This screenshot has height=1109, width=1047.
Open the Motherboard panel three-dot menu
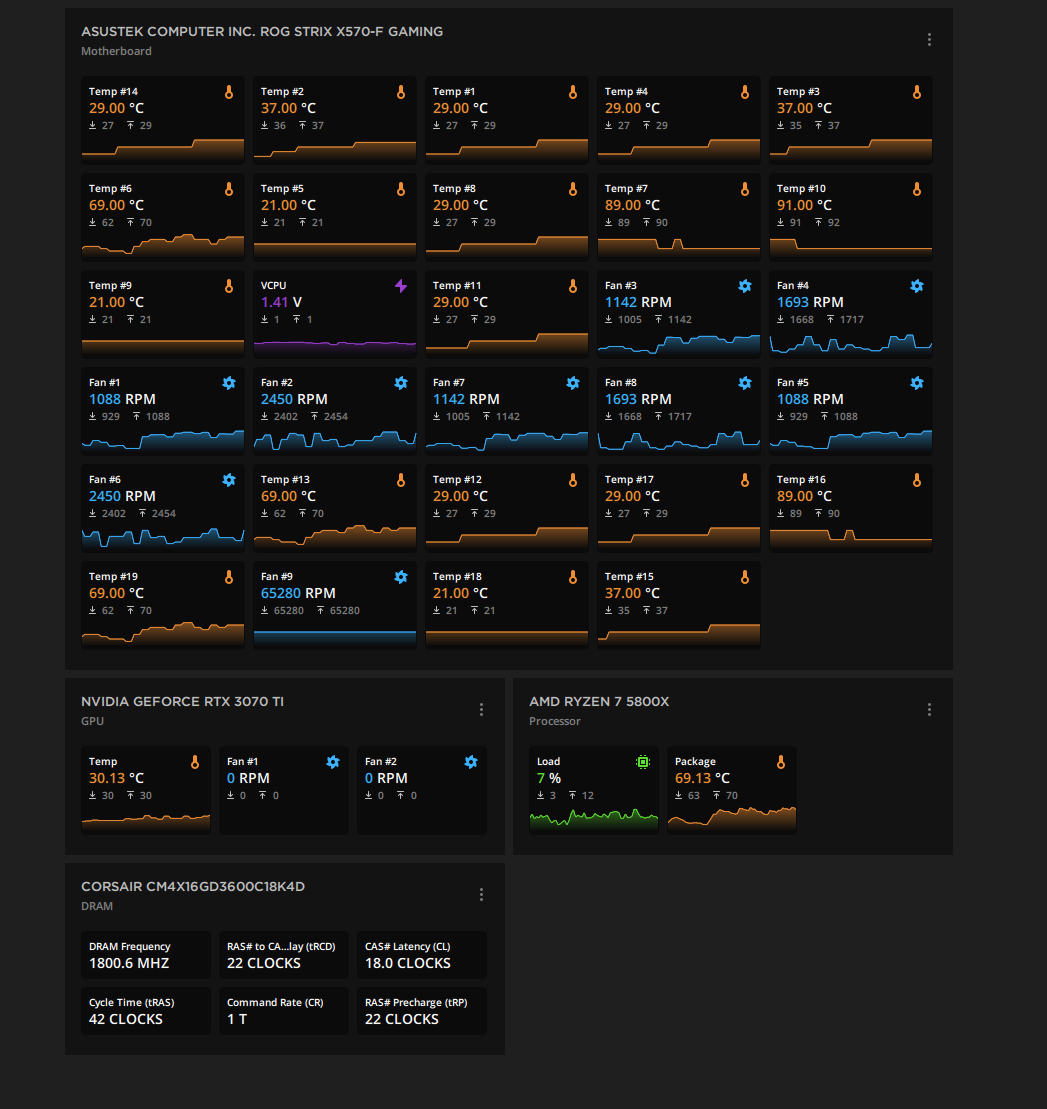click(929, 40)
